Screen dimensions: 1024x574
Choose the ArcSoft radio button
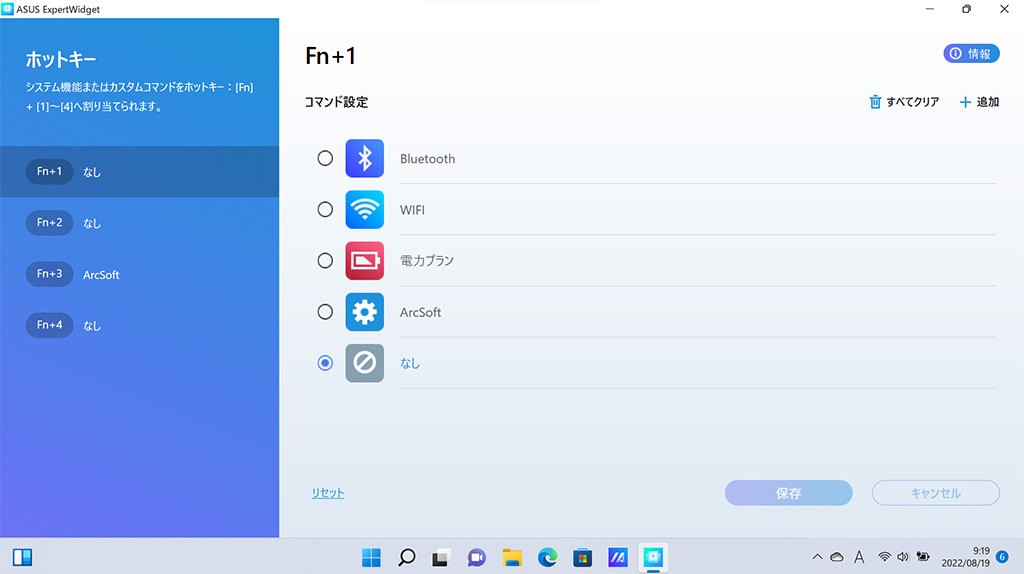325,312
